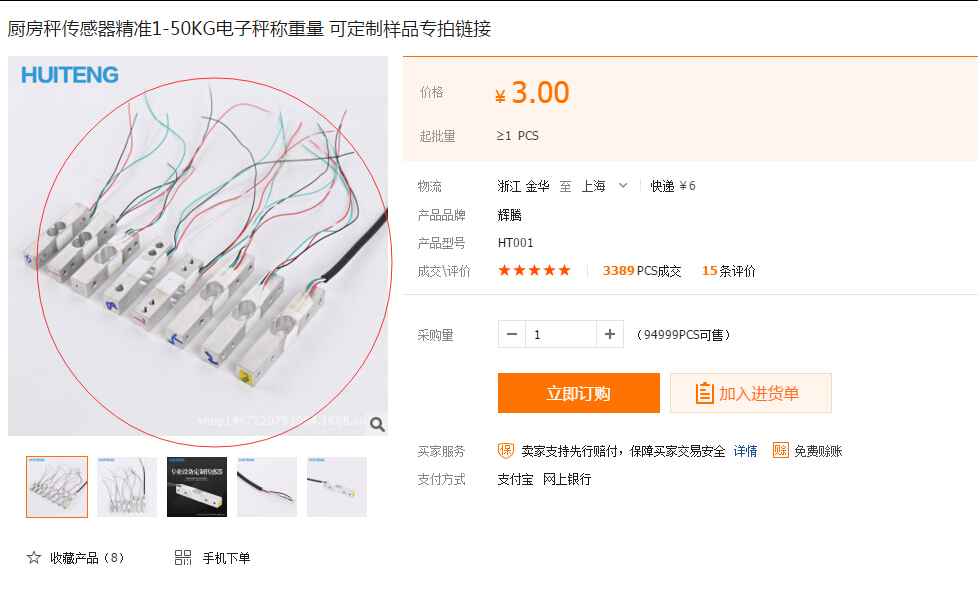Open the 上海 destination selector

pos(594,186)
